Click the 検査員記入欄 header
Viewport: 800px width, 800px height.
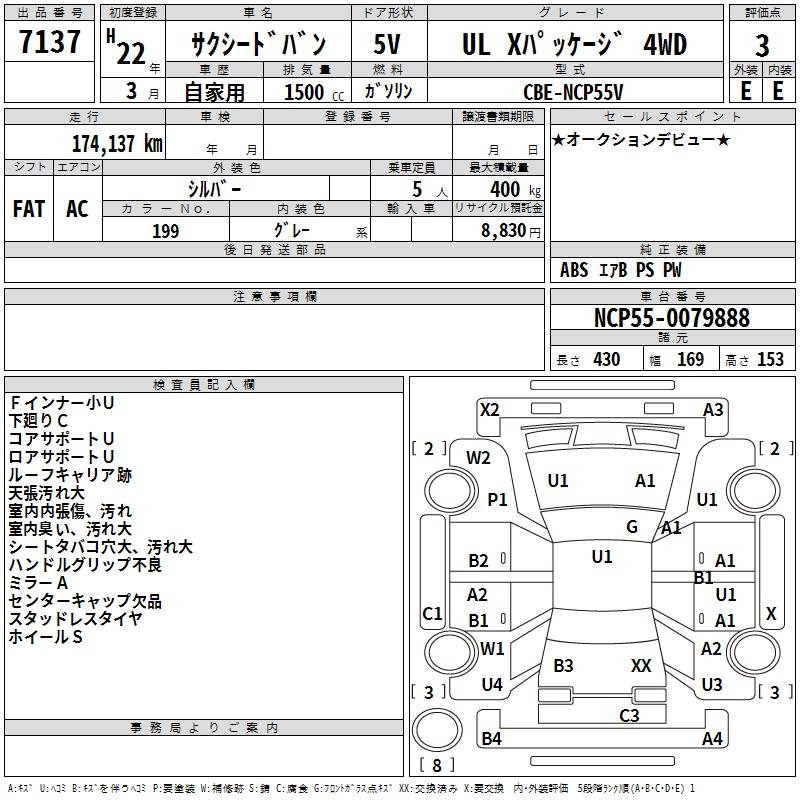click(x=204, y=385)
